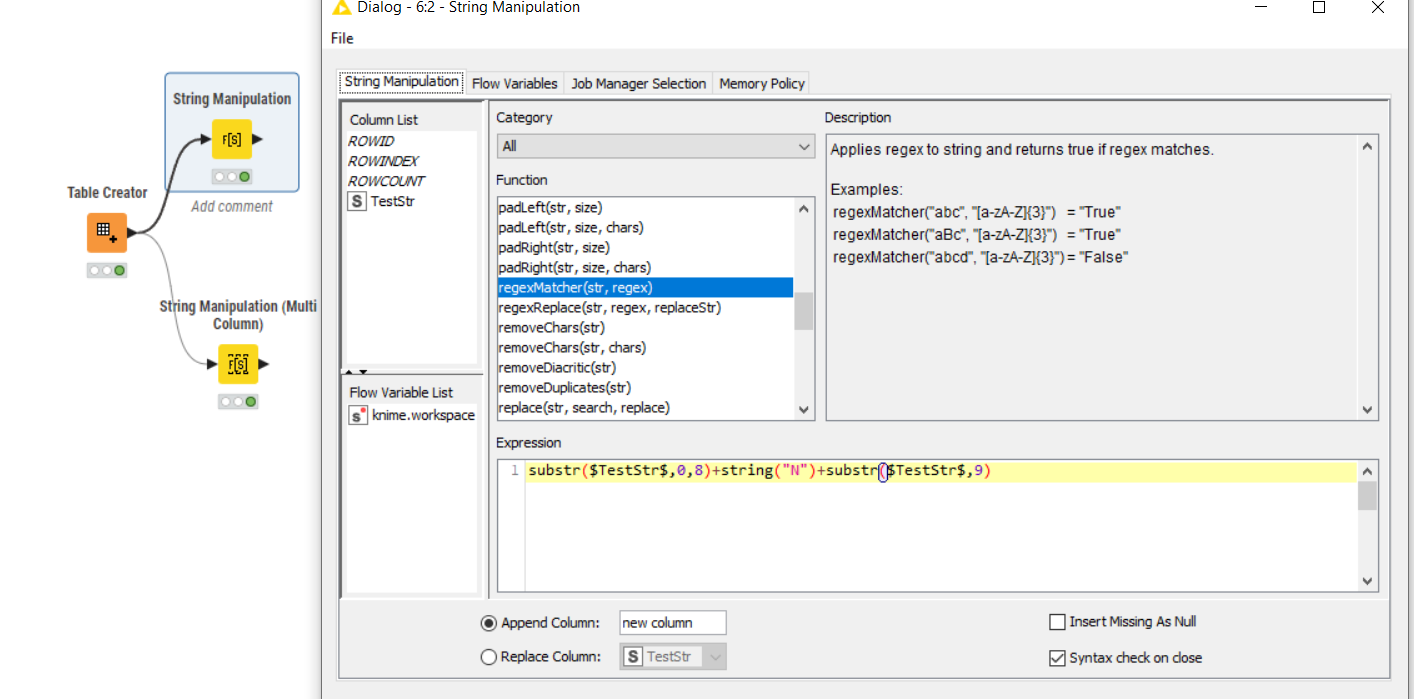Open the File menu
This screenshot has height=699, width=1414.
tap(342, 38)
